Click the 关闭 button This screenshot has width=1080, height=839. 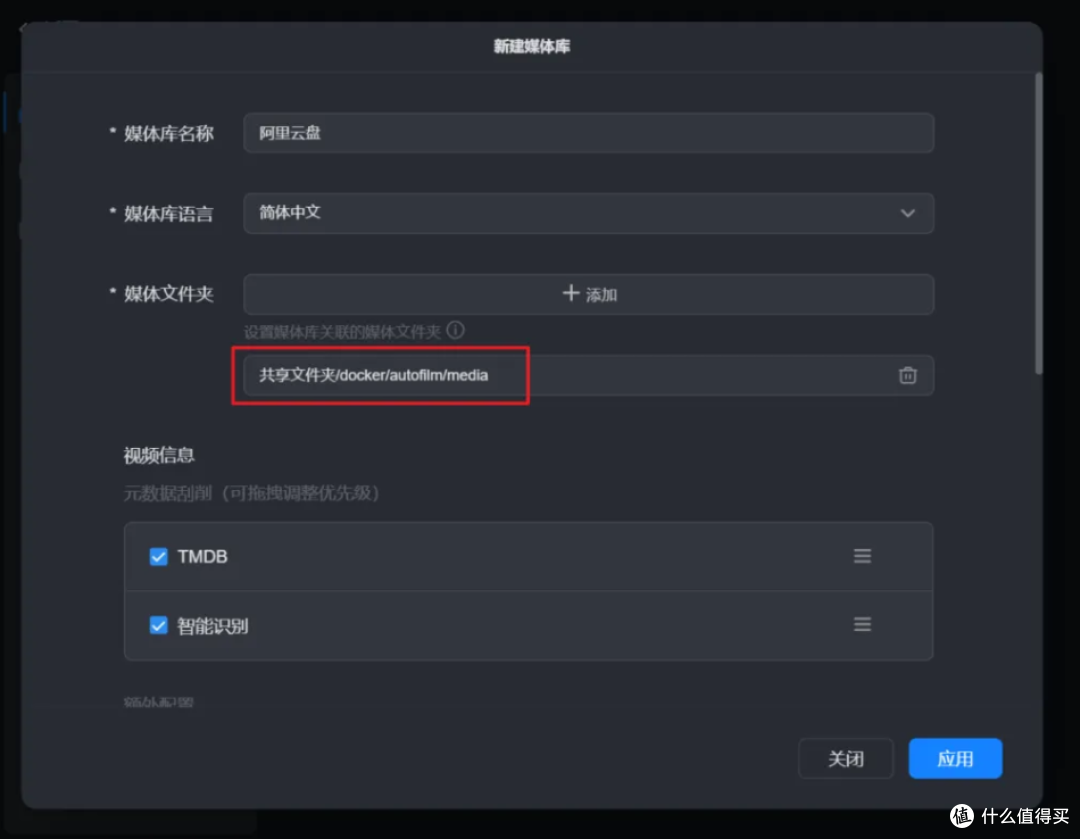click(845, 758)
